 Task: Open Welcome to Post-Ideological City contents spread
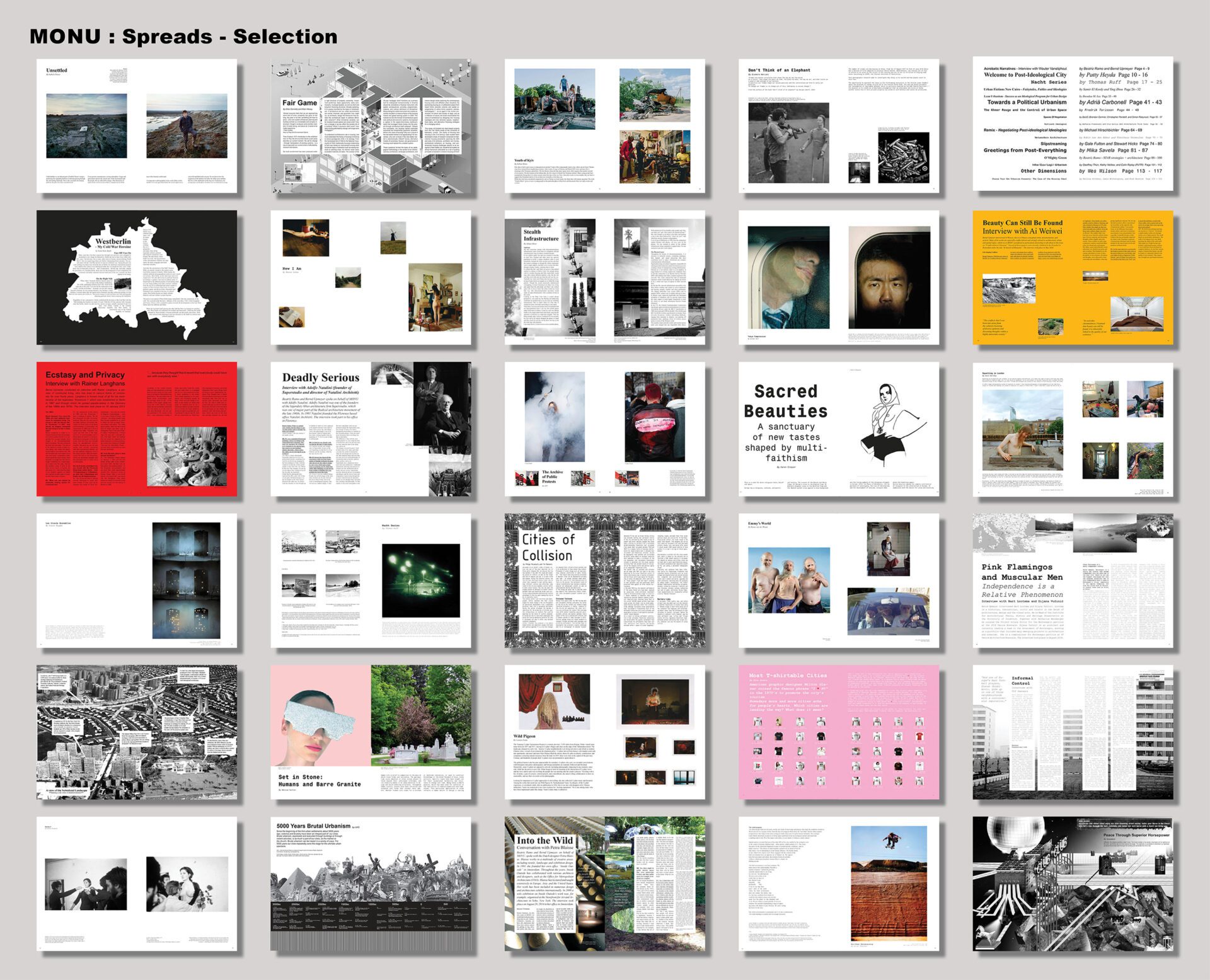(1073, 124)
